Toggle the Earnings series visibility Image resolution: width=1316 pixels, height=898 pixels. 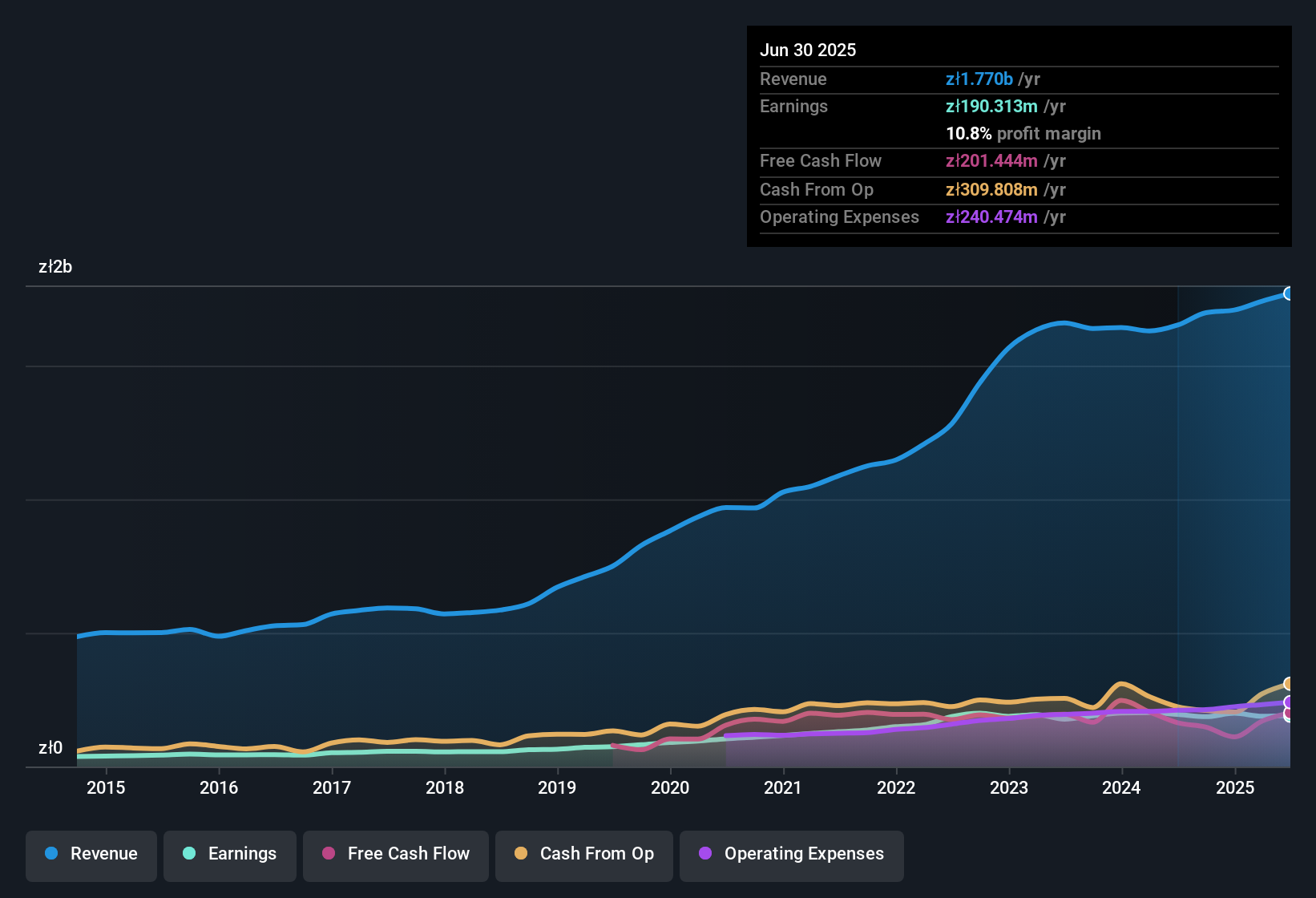230,854
